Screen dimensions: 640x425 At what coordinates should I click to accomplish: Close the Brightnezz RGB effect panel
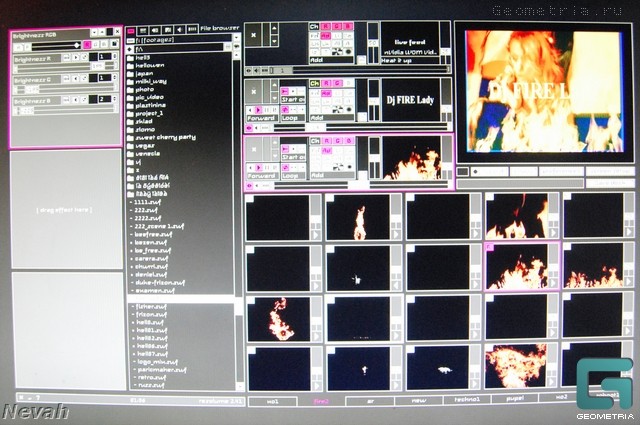[x=116, y=34]
